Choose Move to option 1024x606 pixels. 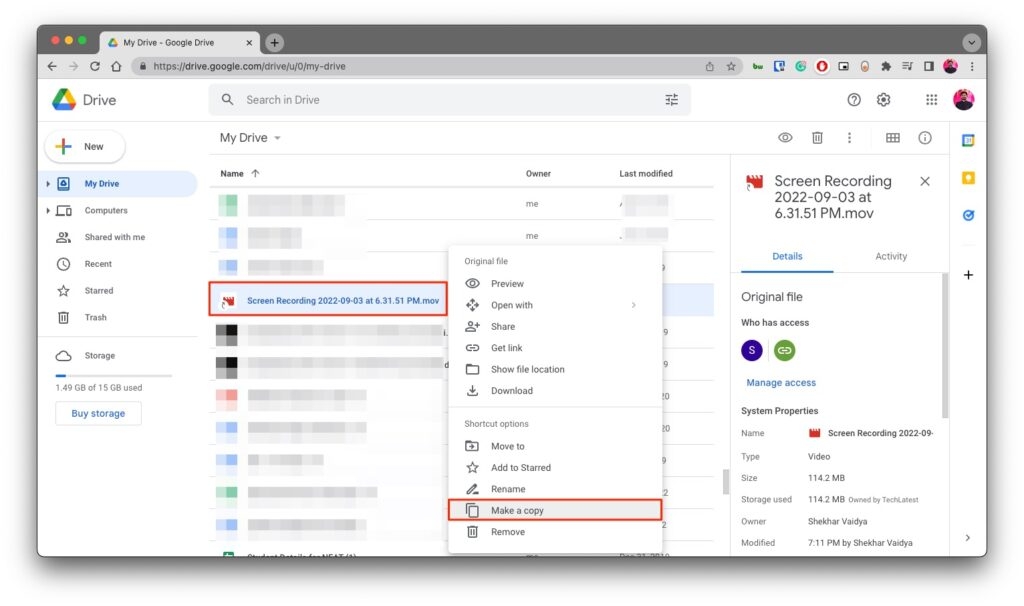click(555, 446)
